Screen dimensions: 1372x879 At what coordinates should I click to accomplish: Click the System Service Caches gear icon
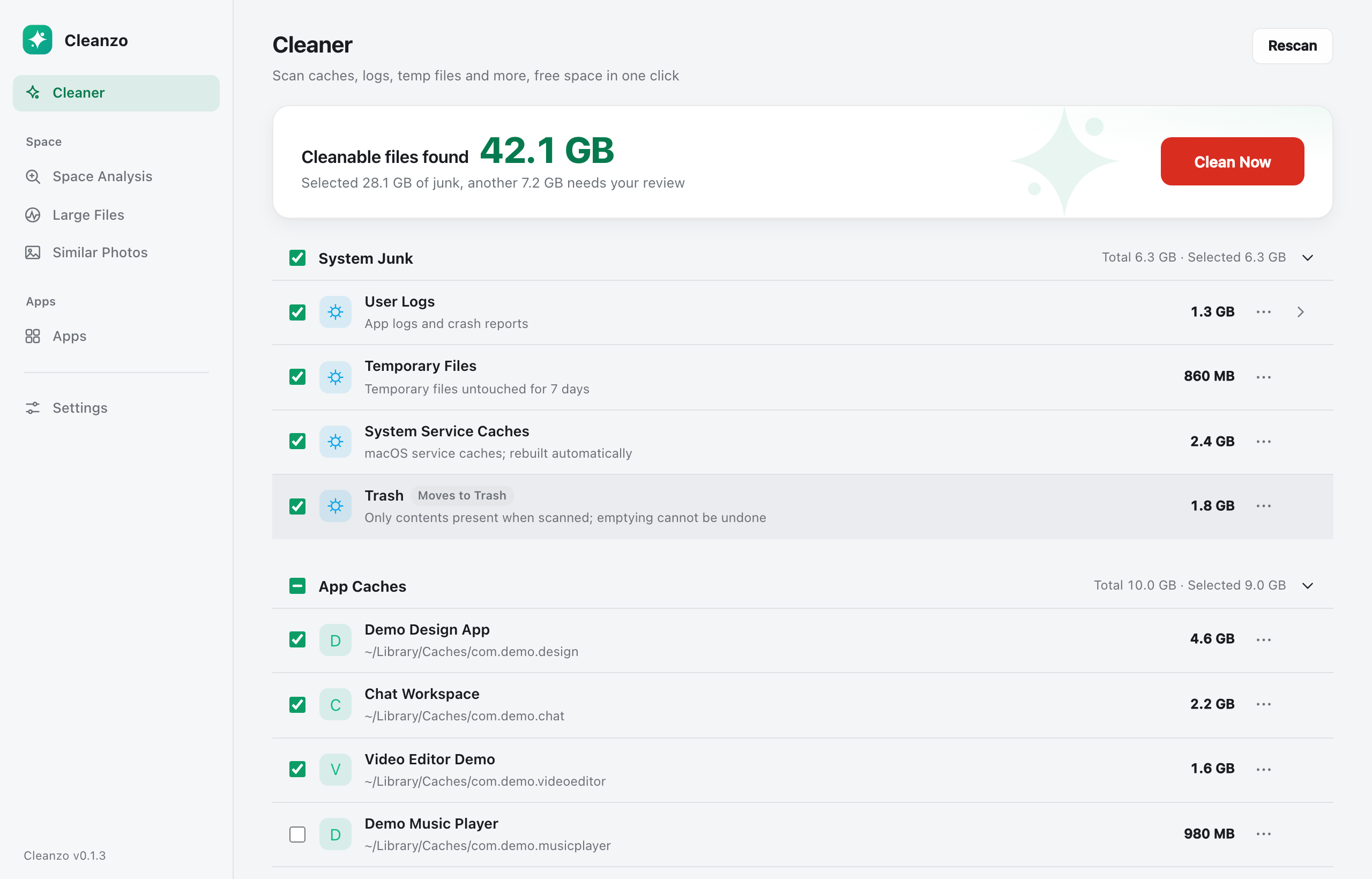[335, 441]
